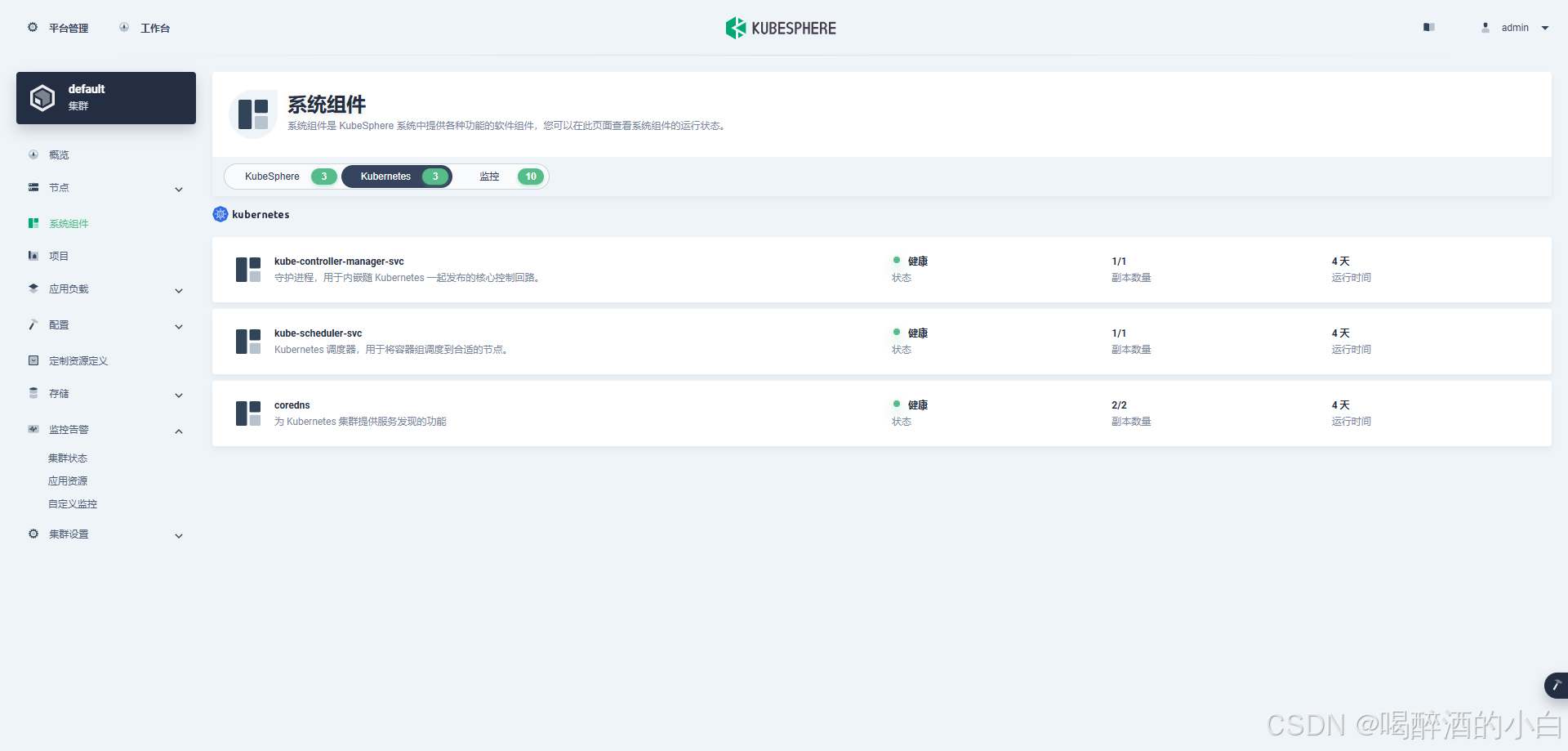Open the kube-scheduler-svc component name
The width and height of the screenshot is (1568, 751).
(x=318, y=333)
